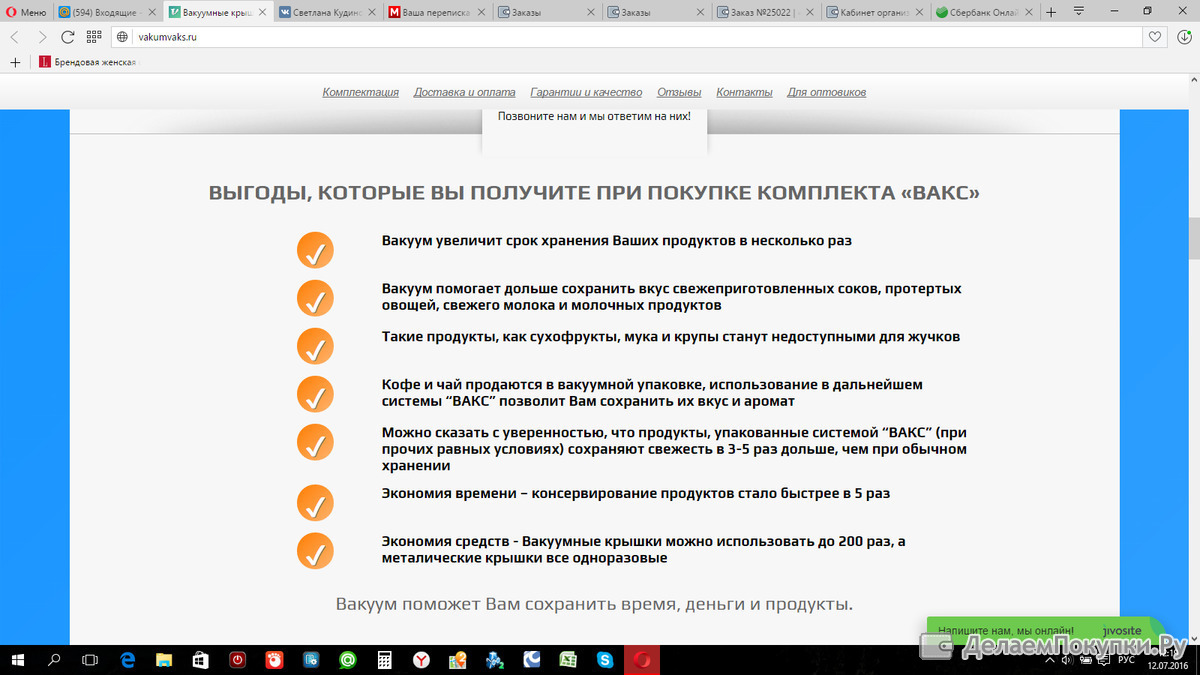Close the Вакуумные крышки tab

pyautogui.click(x=261, y=13)
